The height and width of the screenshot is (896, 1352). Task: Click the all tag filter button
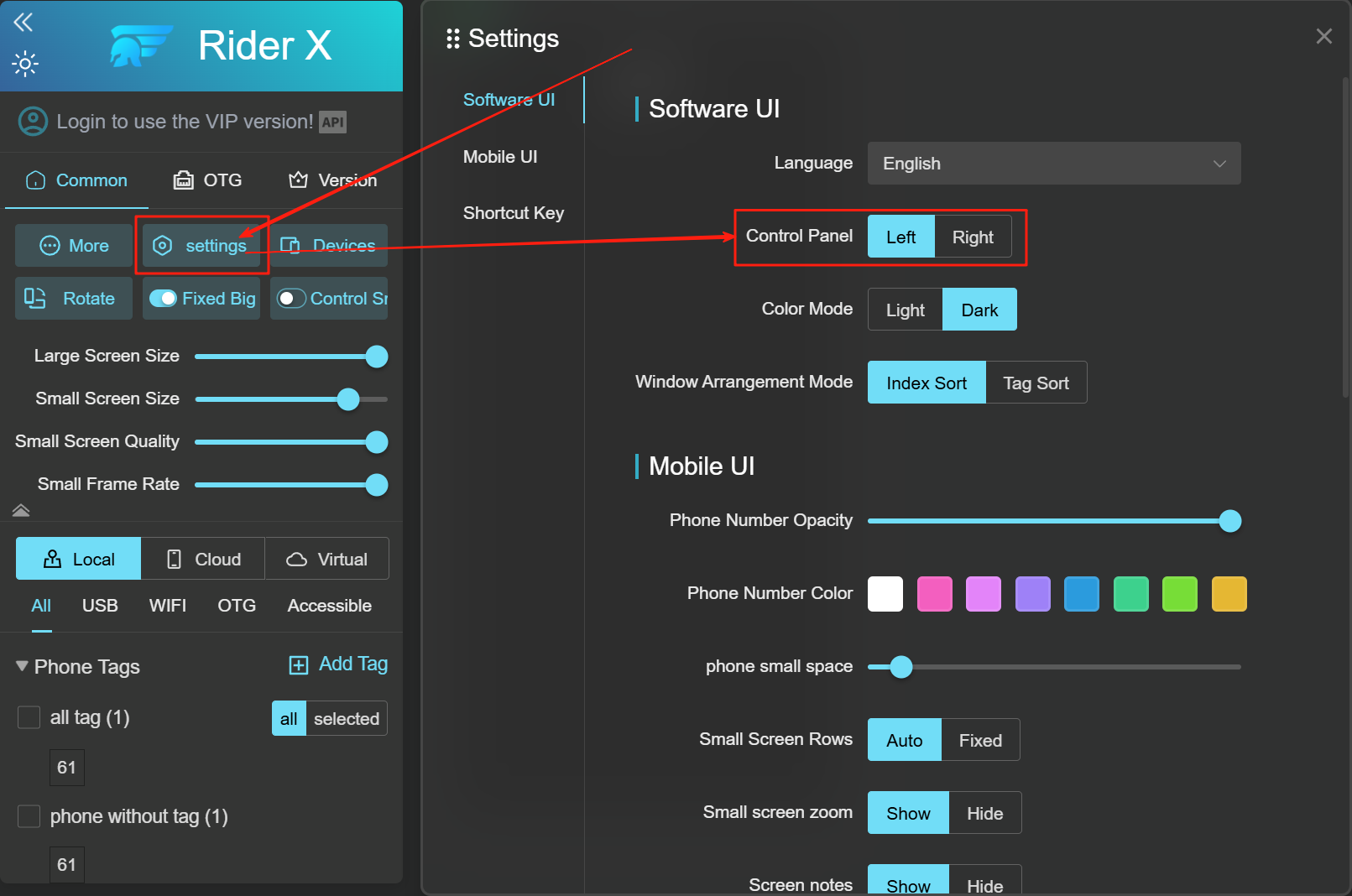pyautogui.click(x=289, y=719)
